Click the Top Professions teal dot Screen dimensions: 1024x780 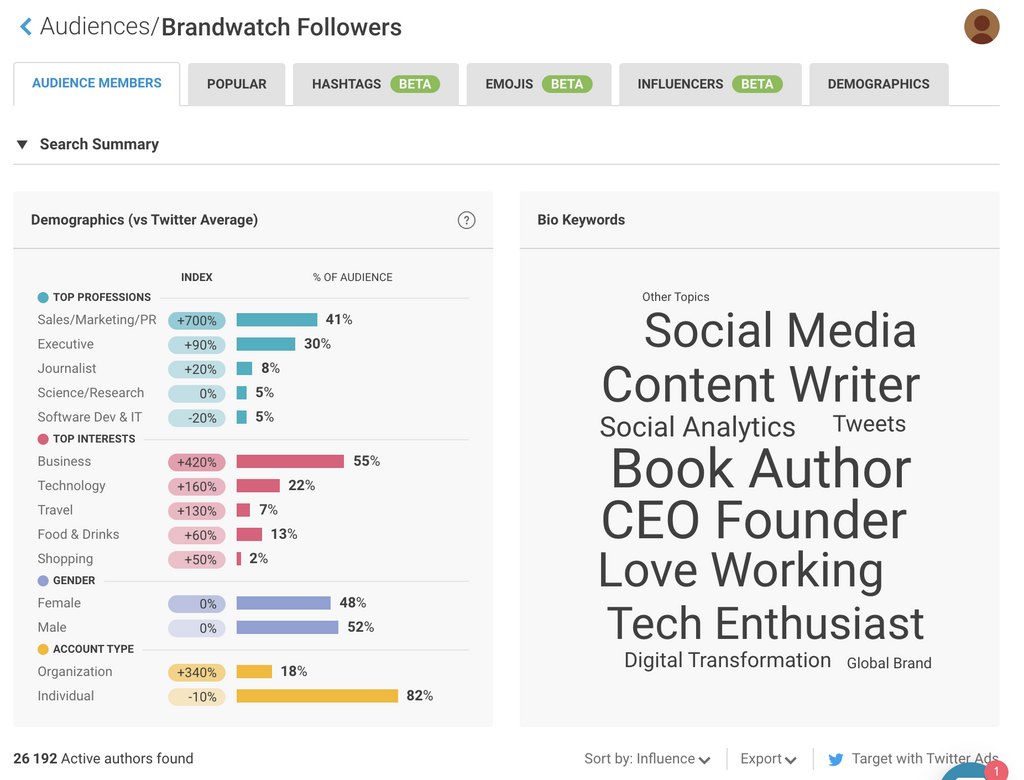tap(43, 297)
